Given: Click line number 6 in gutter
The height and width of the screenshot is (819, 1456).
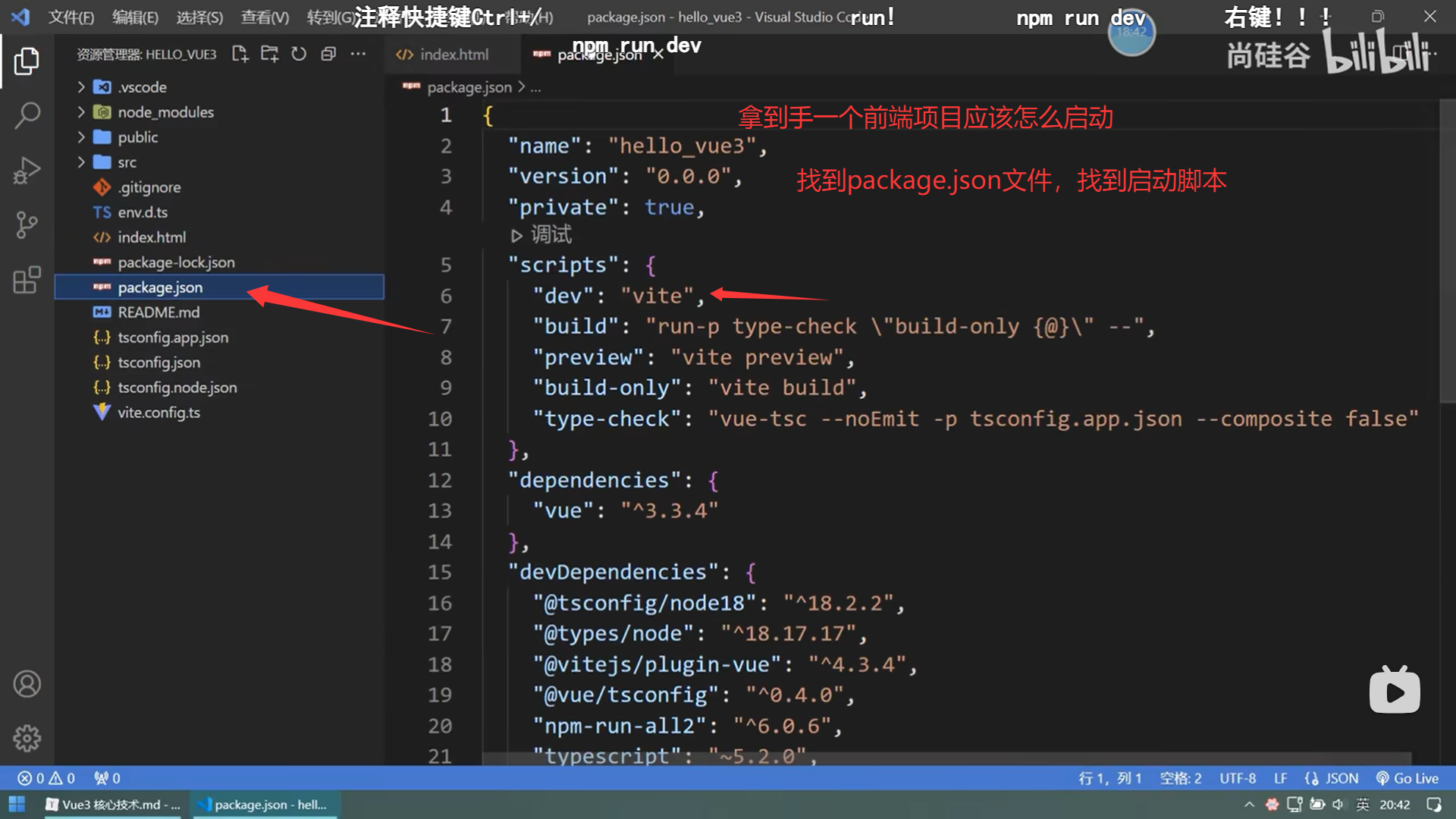Looking at the screenshot, I should coord(446,296).
